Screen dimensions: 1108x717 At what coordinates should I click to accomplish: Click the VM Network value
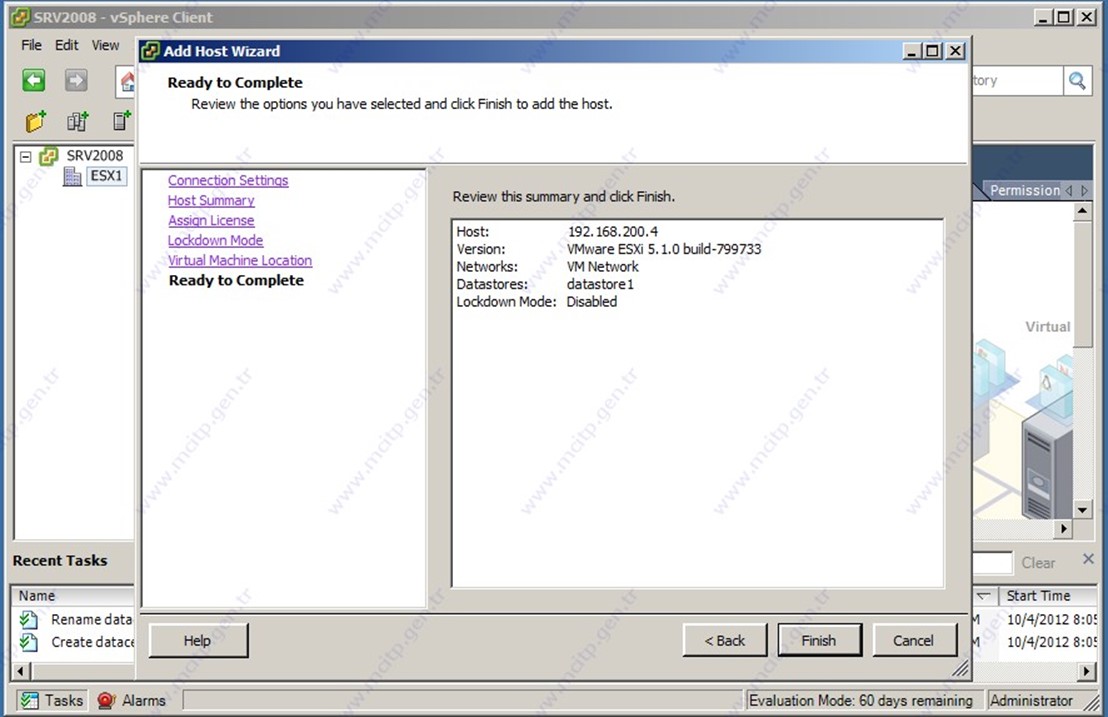click(603, 267)
